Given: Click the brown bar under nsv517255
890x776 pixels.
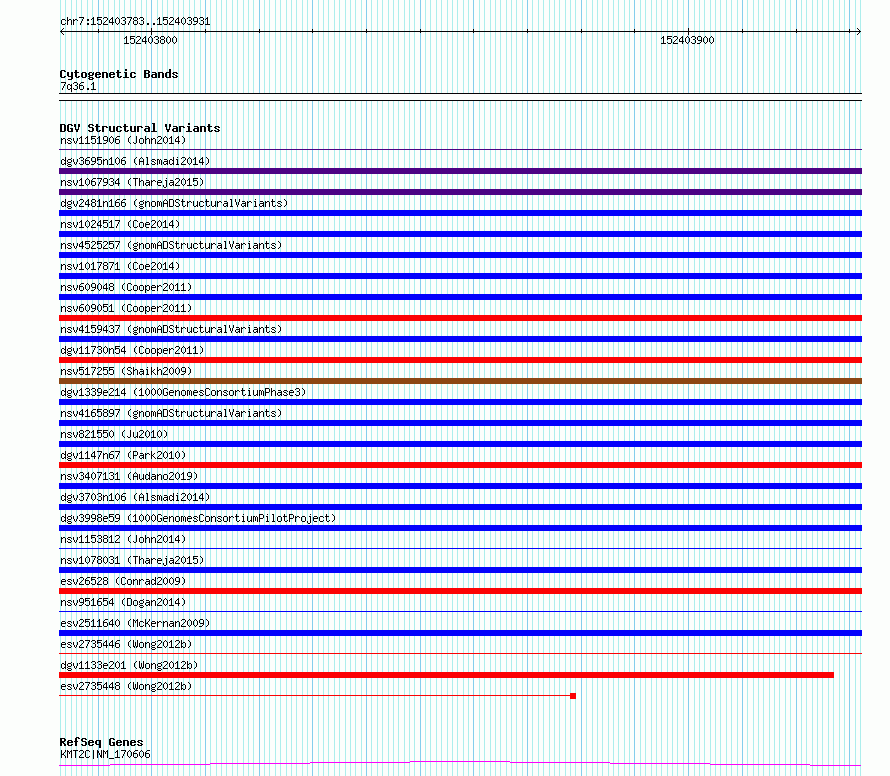Looking at the screenshot, I should coord(460,381).
